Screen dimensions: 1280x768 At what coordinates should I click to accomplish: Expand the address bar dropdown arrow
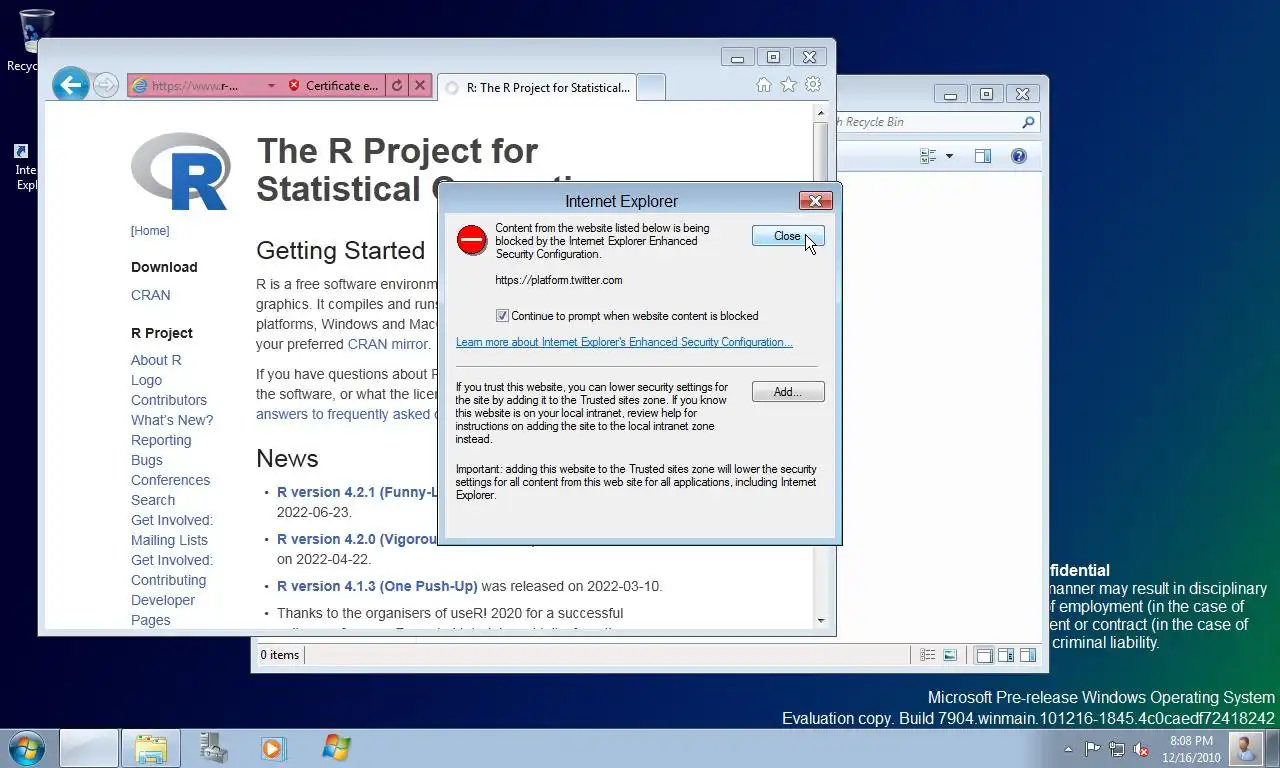click(x=270, y=86)
